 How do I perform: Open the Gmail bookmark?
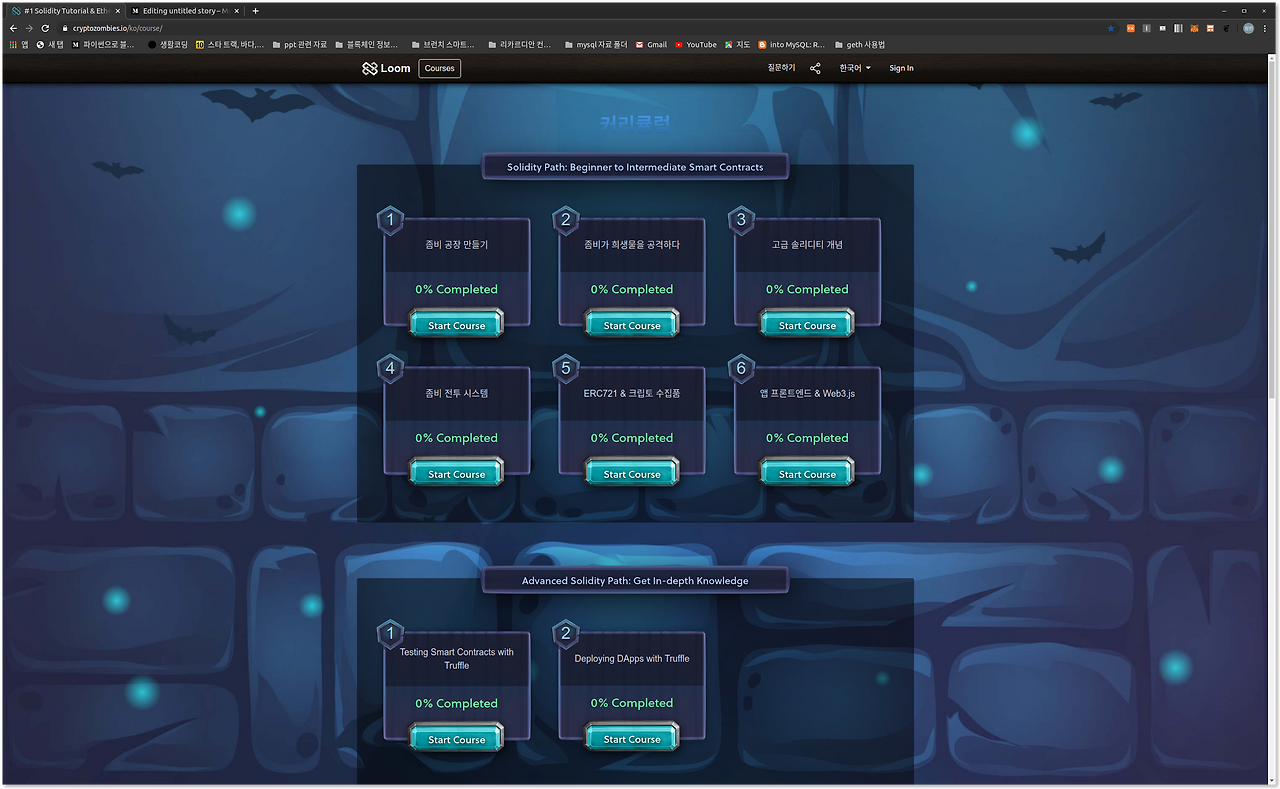point(651,44)
